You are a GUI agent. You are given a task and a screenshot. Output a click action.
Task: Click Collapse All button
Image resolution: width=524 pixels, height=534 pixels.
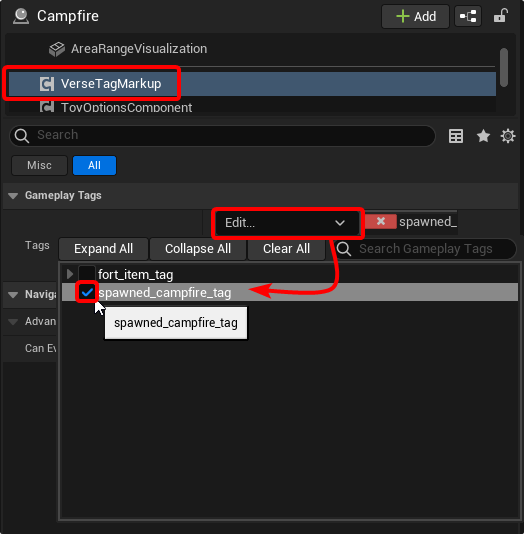click(198, 249)
